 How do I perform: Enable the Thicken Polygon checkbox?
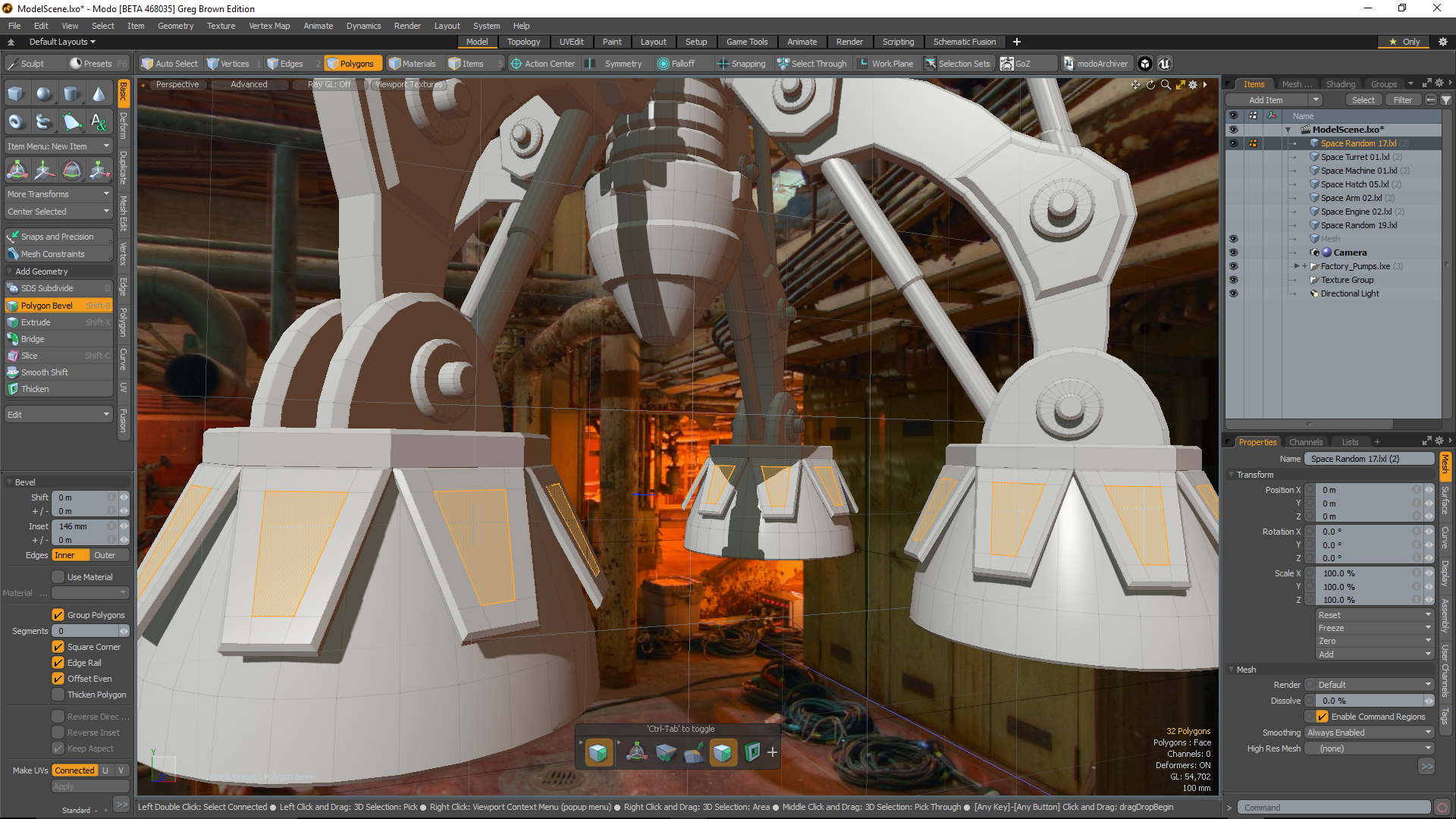[x=59, y=694]
